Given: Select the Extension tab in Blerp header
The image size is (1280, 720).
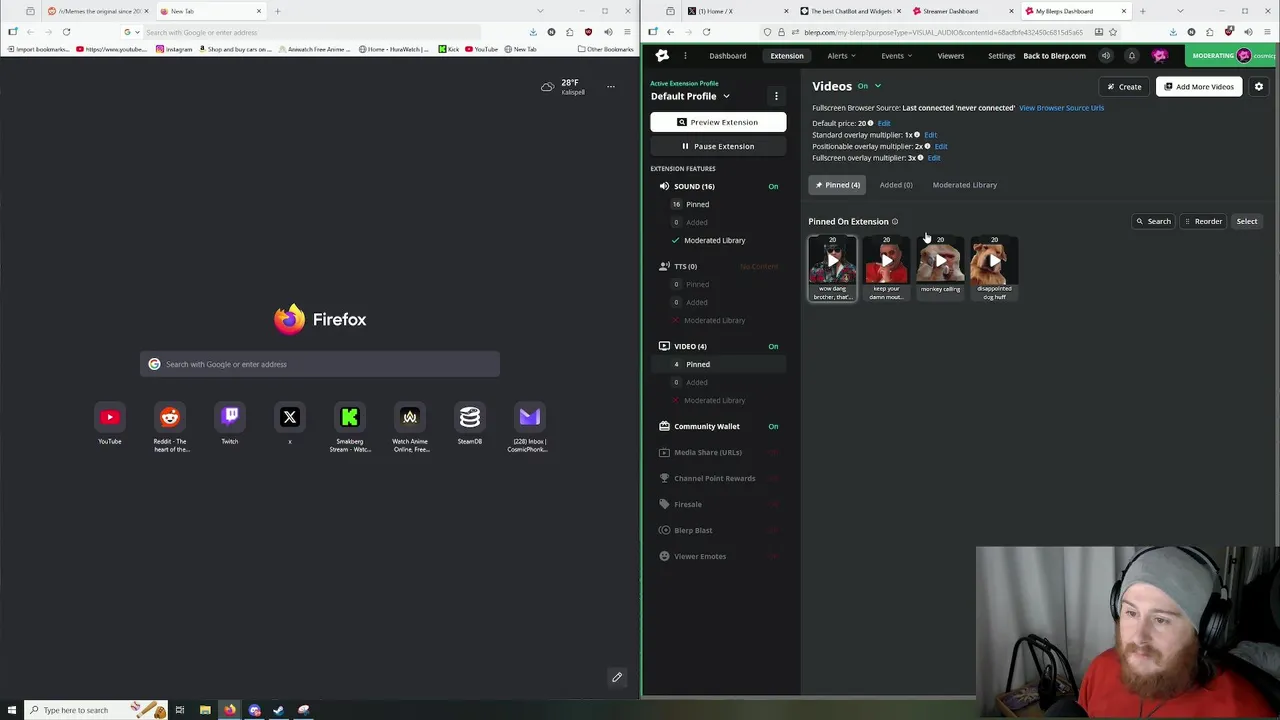Looking at the screenshot, I should coord(787,56).
